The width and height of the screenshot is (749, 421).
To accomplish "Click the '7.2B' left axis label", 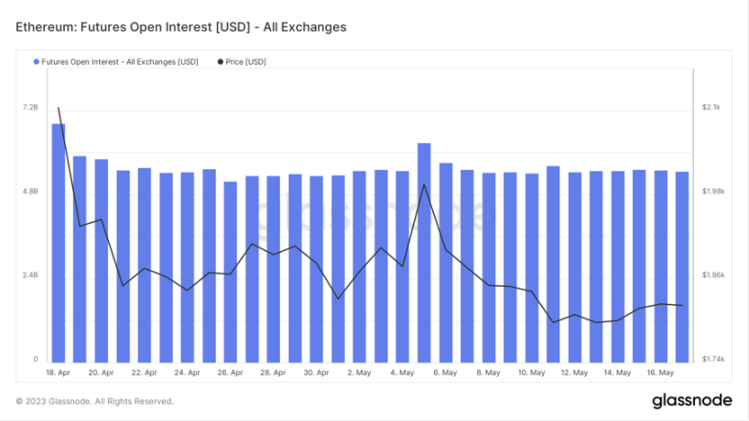I will pos(31,107).
